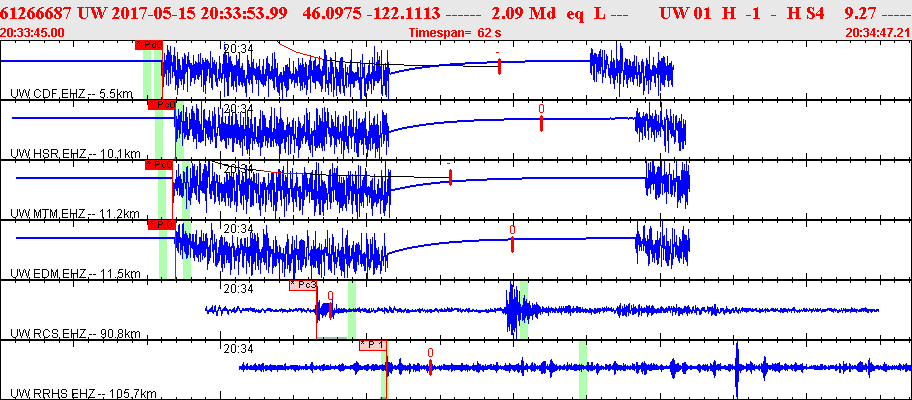Click the 20:34 time label on RCS trace
Viewport: 912px width, 400px height.
pos(238,288)
